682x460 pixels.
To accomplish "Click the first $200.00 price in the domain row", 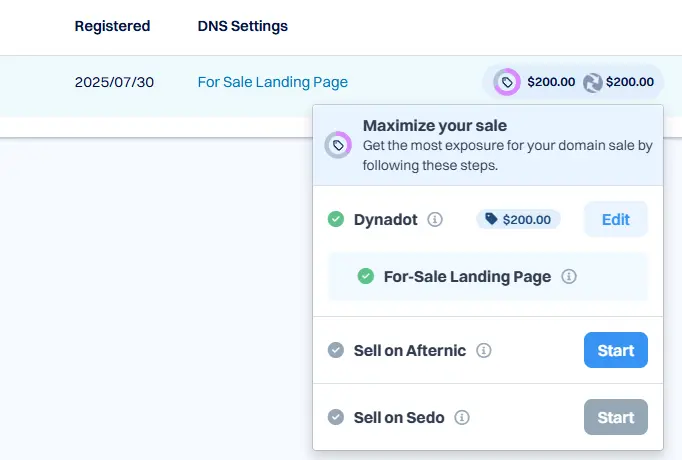I will (x=551, y=82).
